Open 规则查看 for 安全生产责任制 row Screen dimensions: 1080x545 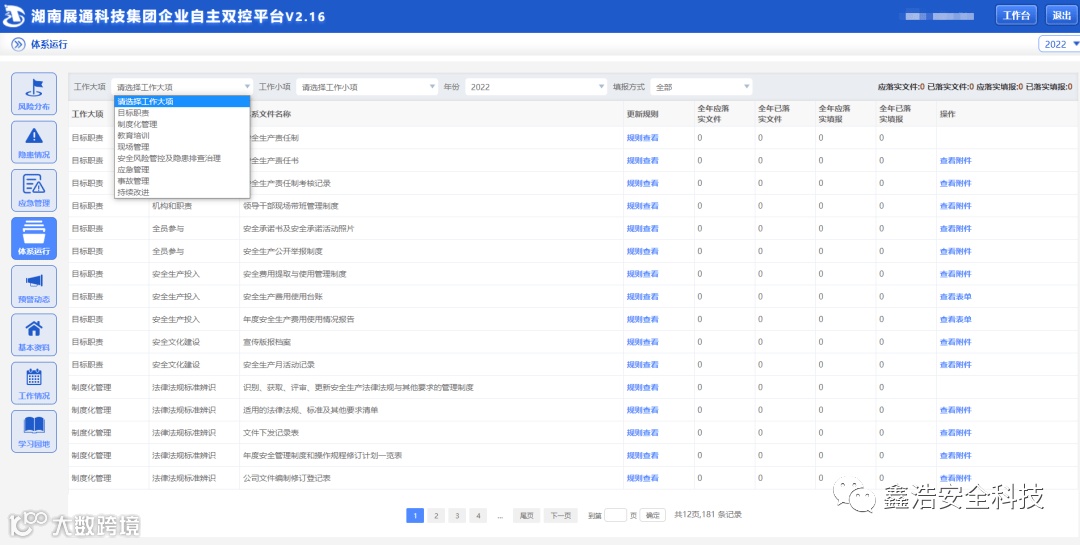click(642, 138)
